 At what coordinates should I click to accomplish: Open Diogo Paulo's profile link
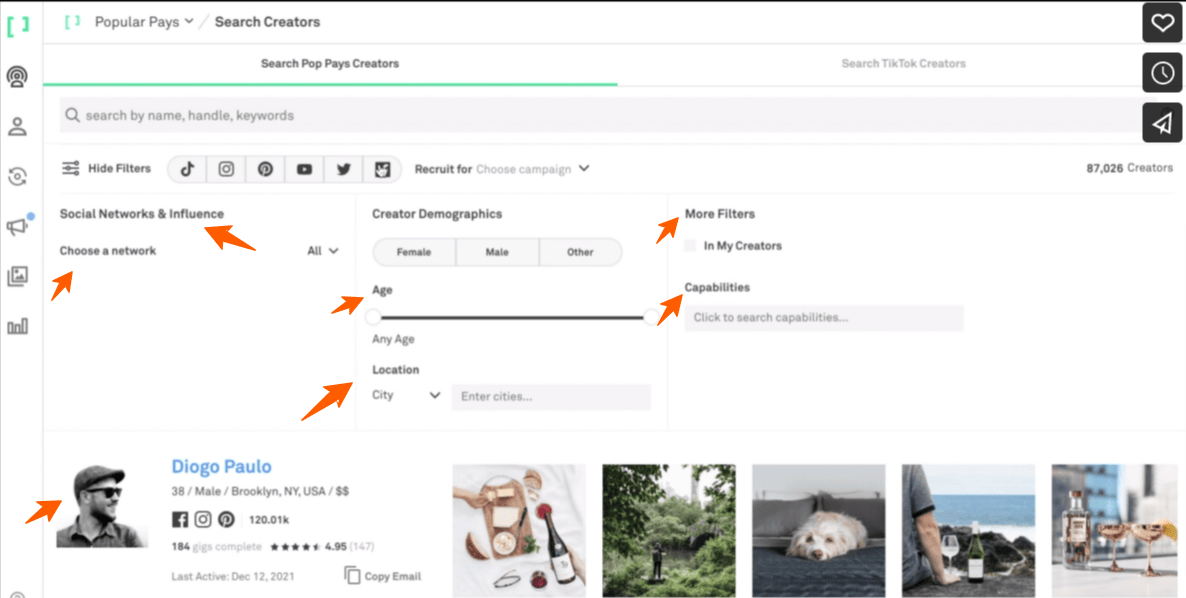point(222,466)
